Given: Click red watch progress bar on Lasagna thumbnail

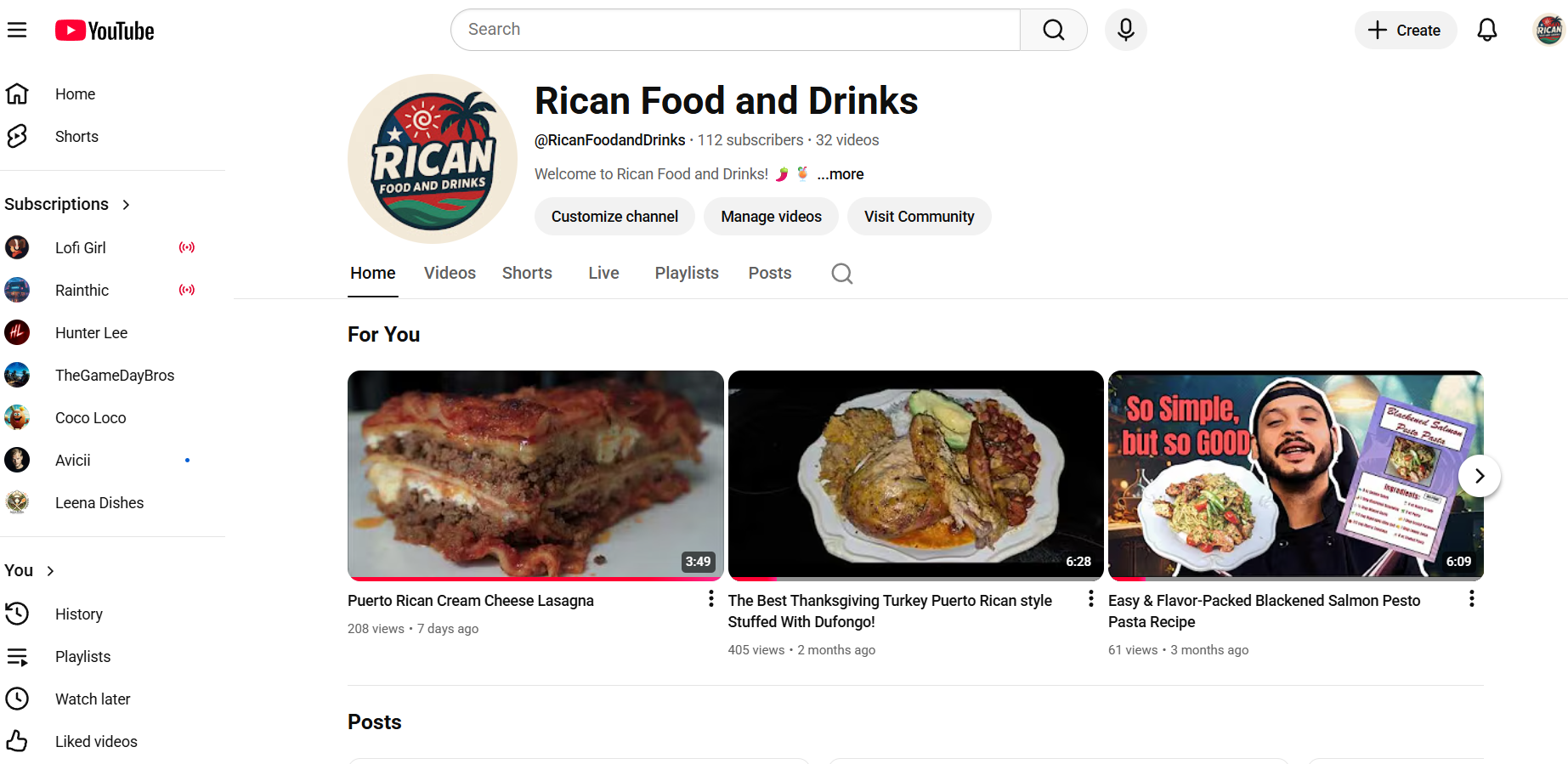Looking at the screenshot, I should point(534,579).
